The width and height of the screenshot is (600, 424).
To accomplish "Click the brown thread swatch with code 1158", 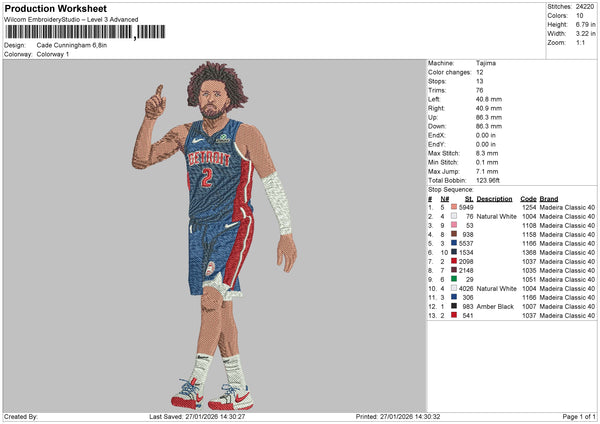I will pyautogui.click(x=454, y=234).
